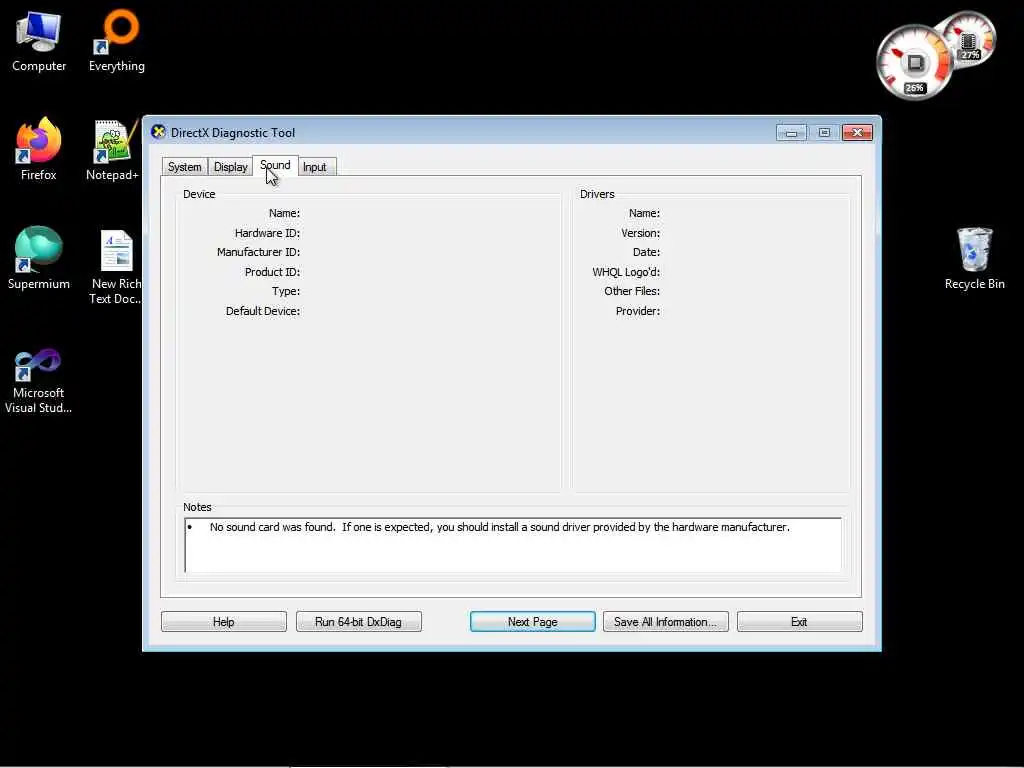
Task: Switch to the Display tab
Action: [x=231, y=167]
